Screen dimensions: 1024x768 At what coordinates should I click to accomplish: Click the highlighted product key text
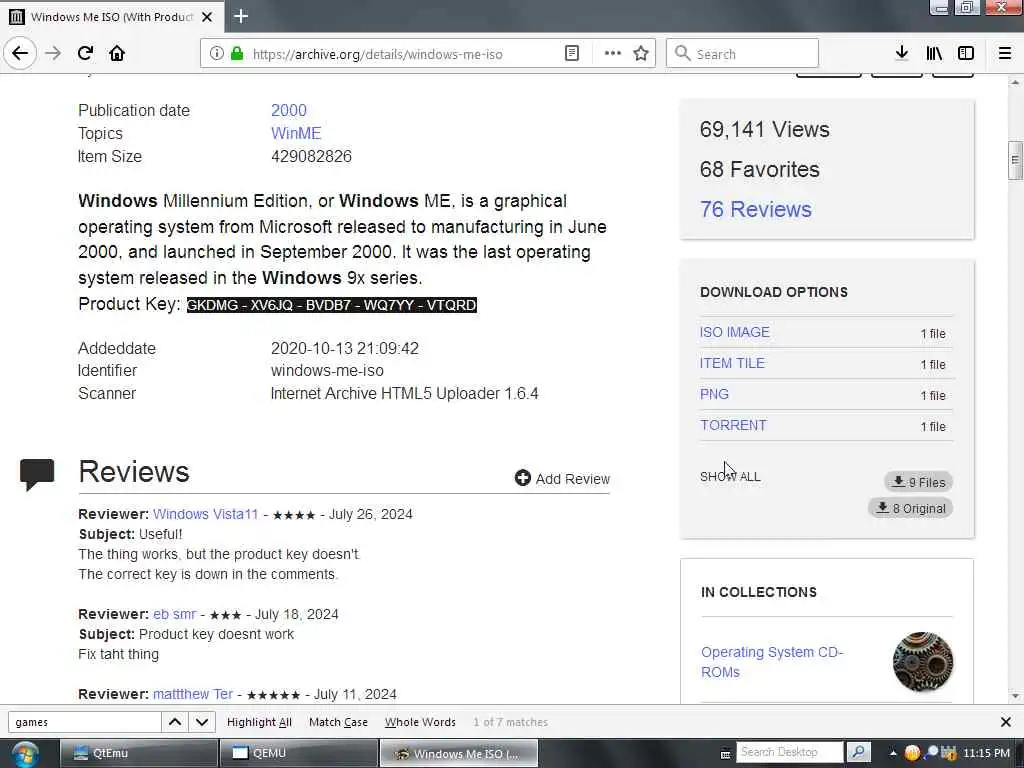point(332,305)
